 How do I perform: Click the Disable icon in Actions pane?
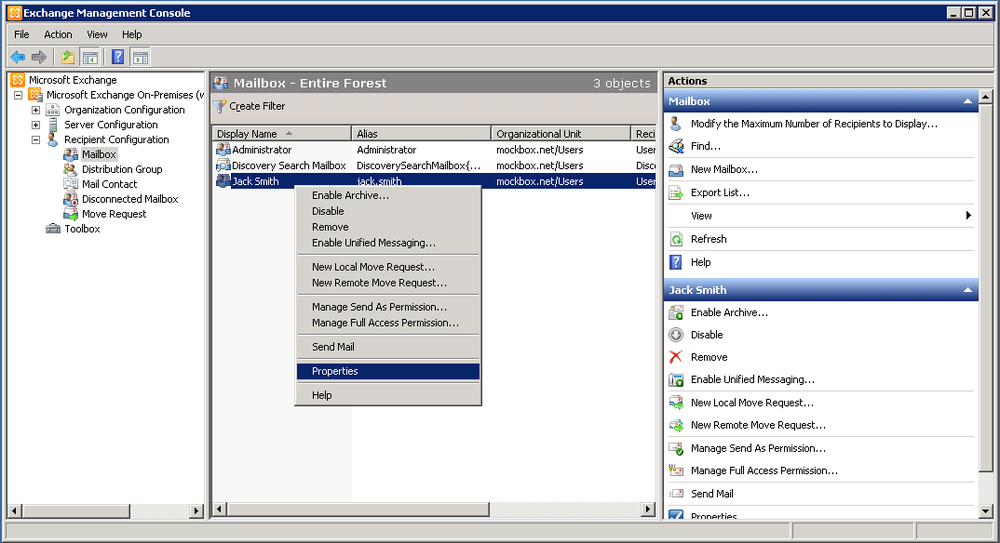[x=676, y=335]
